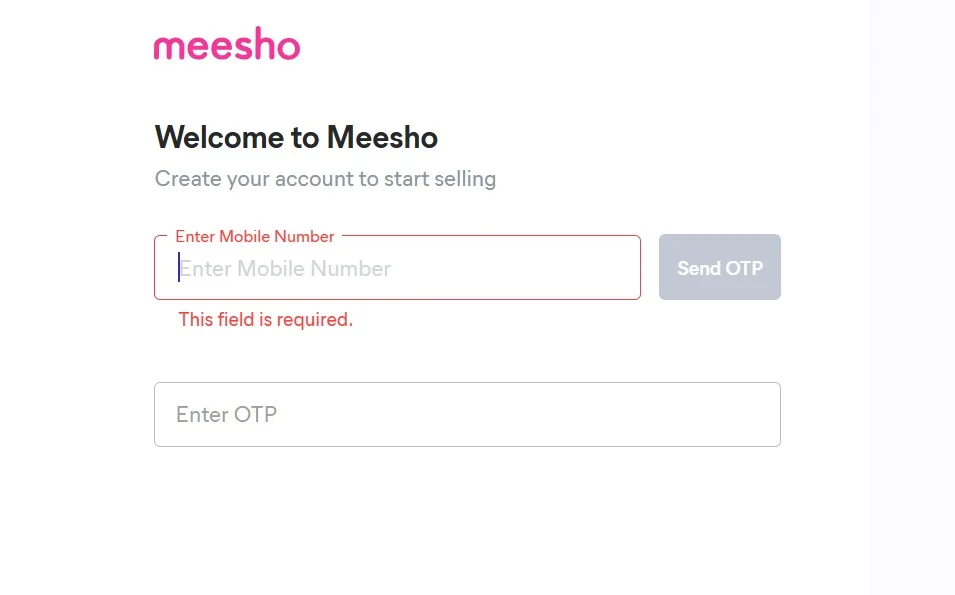The image size is (955, 595).
Task: Click 'Create your account to start selling' subtitle
Action: click(325, 179)
